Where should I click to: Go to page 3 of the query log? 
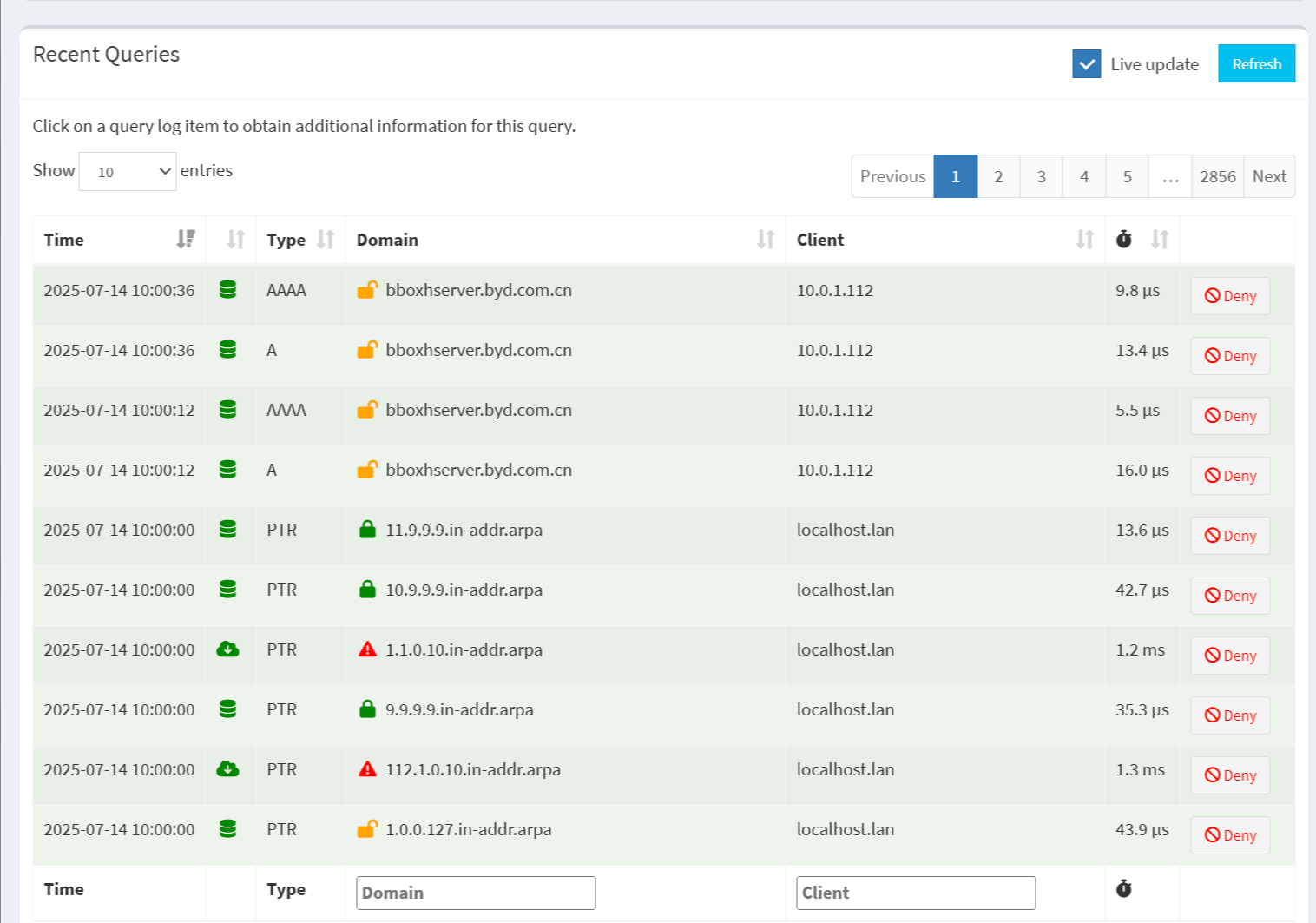[1042, 176]
